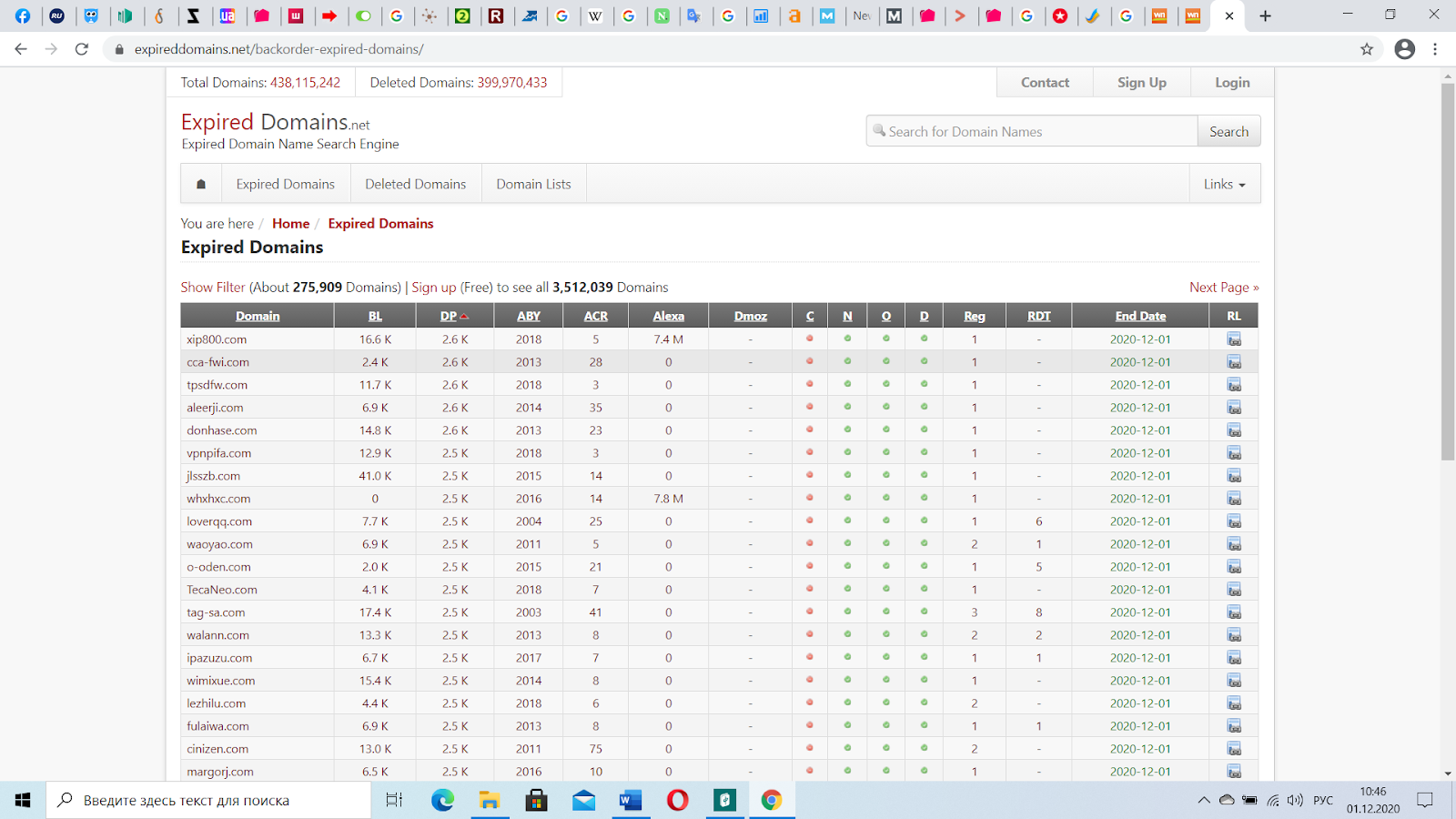Click the 'Sign up' link above the table
Viewport: 1456px width, 819px height.
[x=434, y=288]
